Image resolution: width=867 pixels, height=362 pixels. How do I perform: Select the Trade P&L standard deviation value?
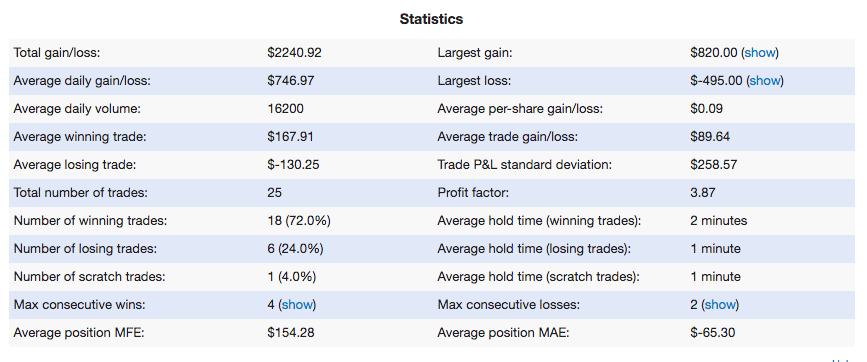point(713,165)
